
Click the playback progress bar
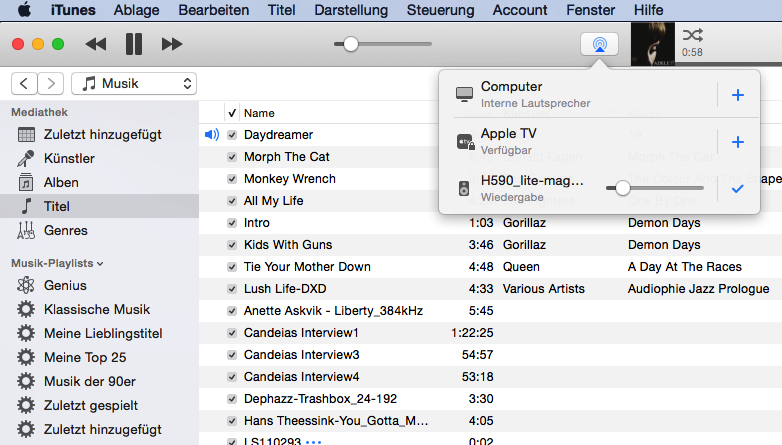click(x=728, y=64)
